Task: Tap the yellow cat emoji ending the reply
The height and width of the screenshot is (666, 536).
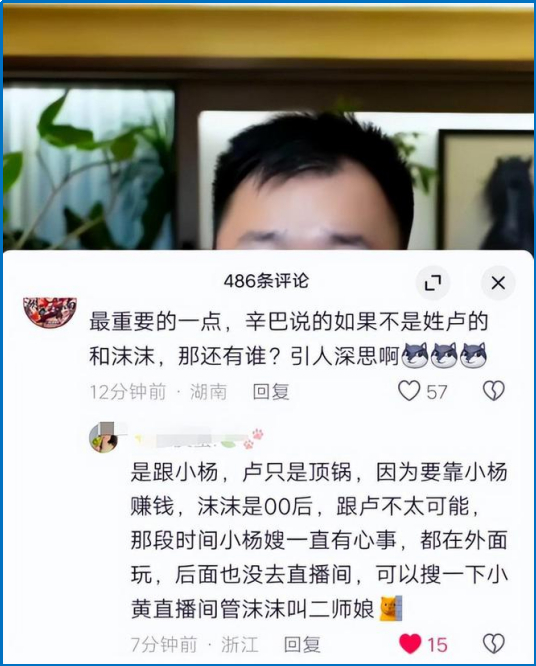Action: click(x=391, y=609)
